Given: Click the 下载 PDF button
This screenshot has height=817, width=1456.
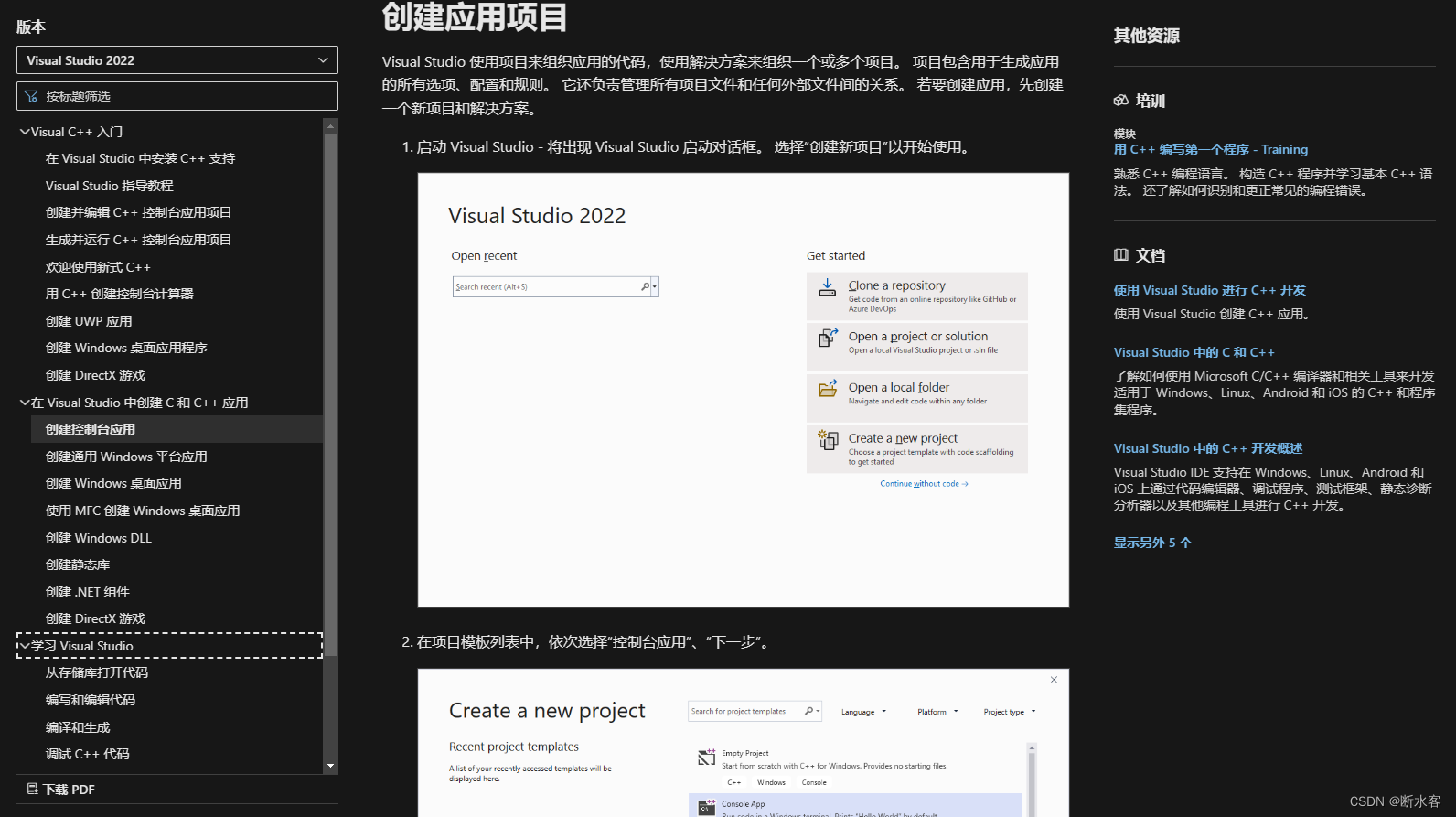Looking at the screenshot, I should click(60, 790).
